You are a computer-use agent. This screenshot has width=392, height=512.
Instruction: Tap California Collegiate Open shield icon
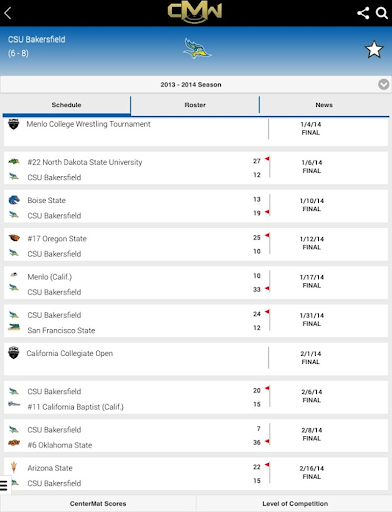click(14, 353)
